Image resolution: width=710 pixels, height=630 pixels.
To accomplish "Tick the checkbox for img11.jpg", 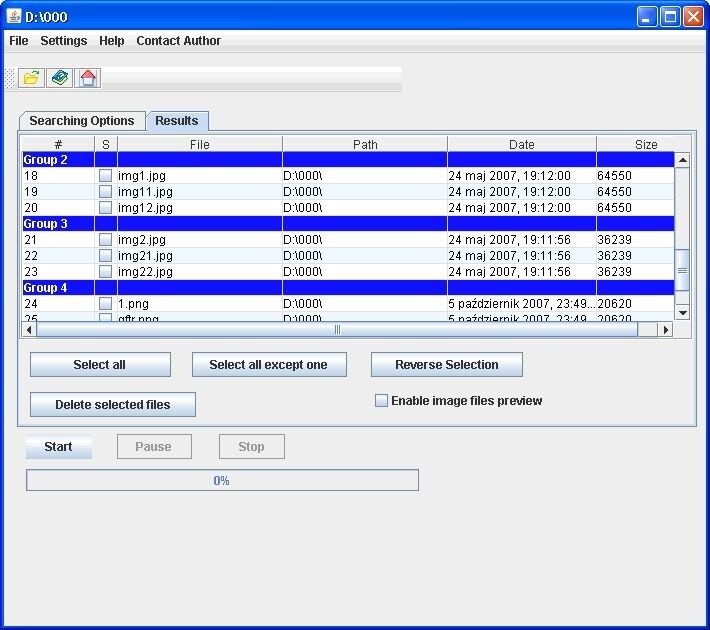I will pyautogui.click(x=106, y=192).
